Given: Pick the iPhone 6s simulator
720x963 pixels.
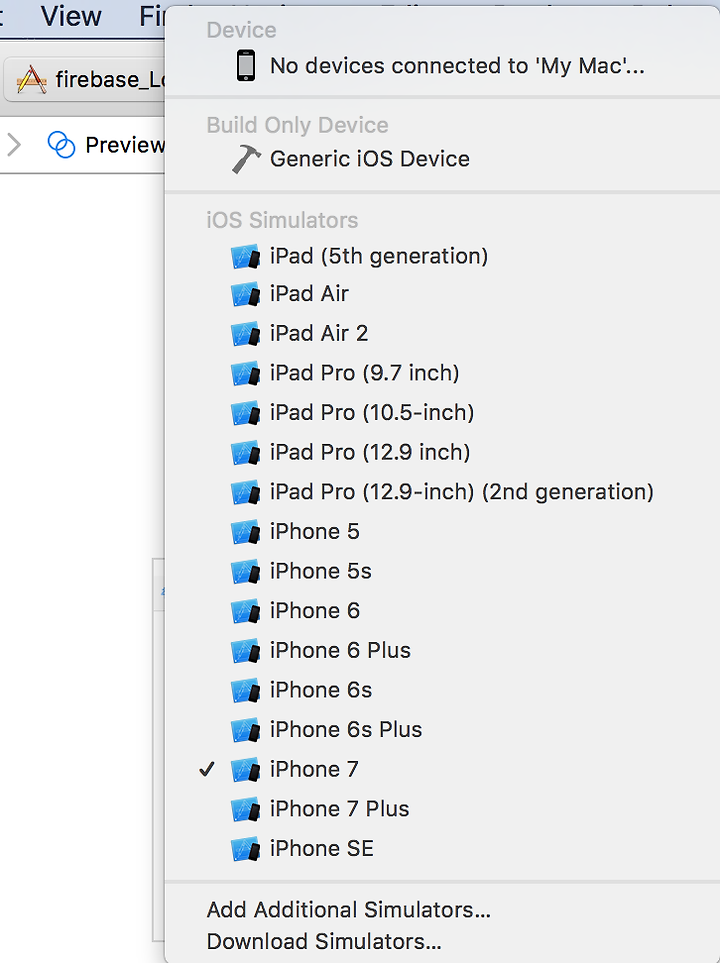Looking at the screenshot, I should (x=442, y=690).
